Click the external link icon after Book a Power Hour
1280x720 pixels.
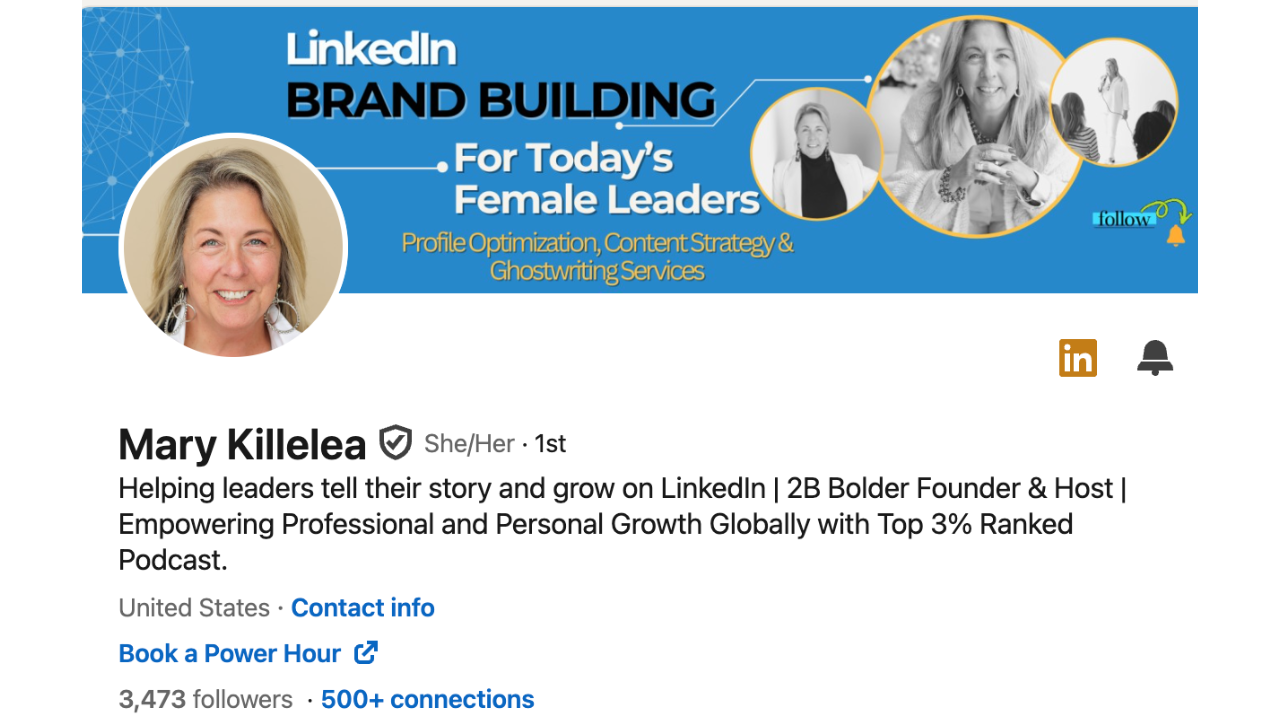tap(366, 653)
